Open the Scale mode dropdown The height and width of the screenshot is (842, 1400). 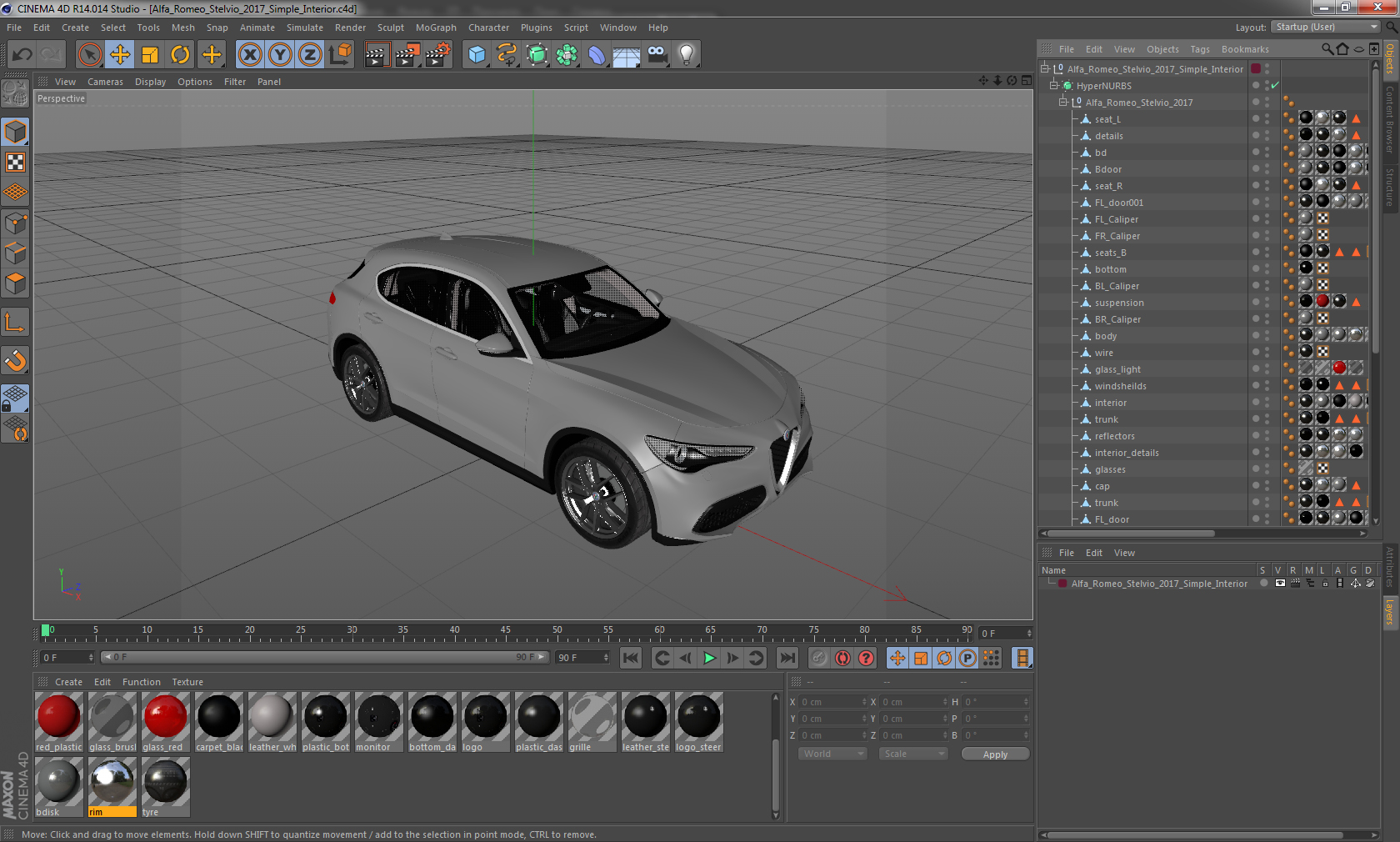point(913,754)
